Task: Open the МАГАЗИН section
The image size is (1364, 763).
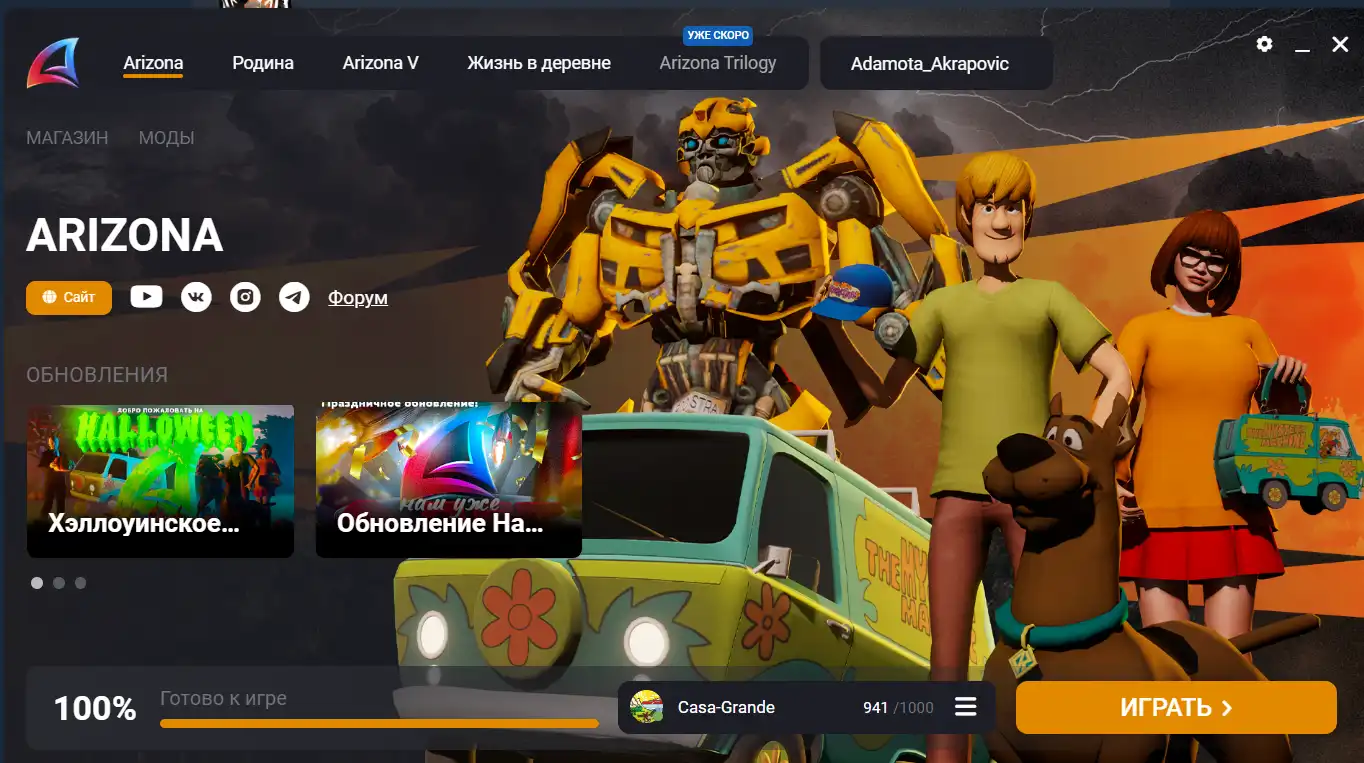Action: tap(67, 138)
